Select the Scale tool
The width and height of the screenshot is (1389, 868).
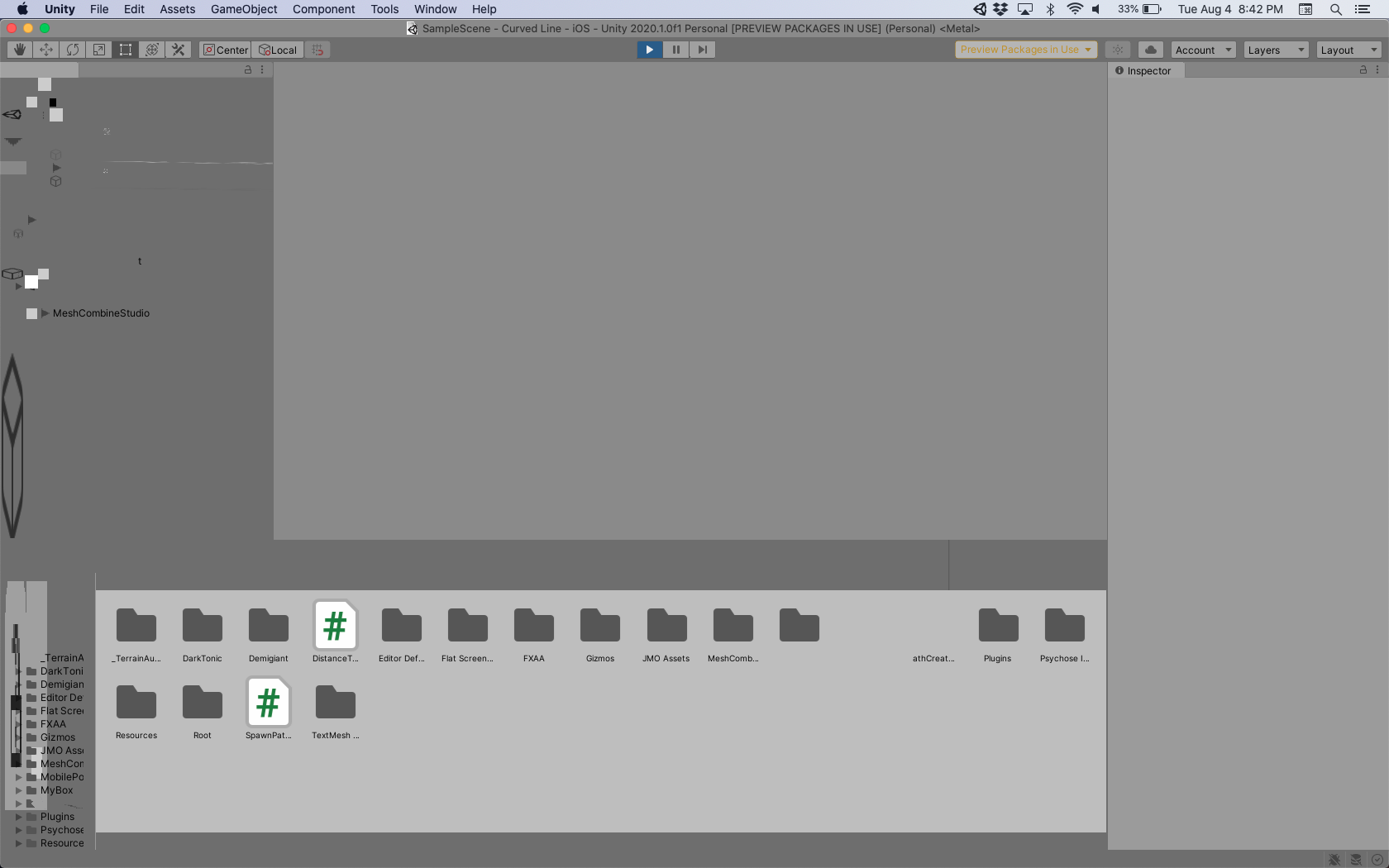point(99,50)
